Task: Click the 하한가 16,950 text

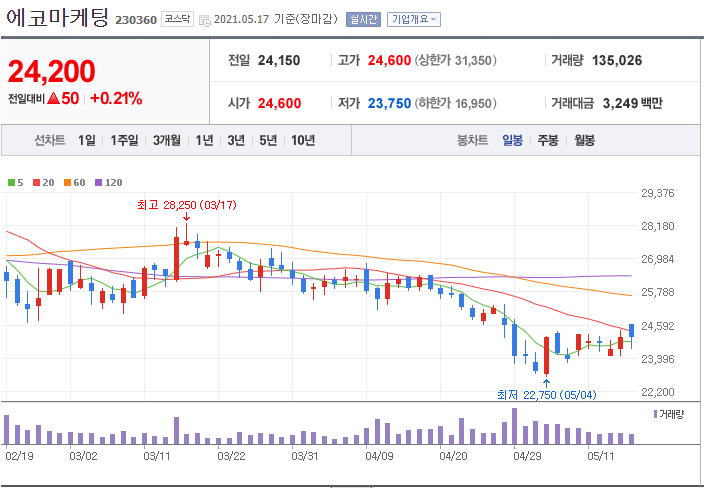Action: [x=455, y=104]
